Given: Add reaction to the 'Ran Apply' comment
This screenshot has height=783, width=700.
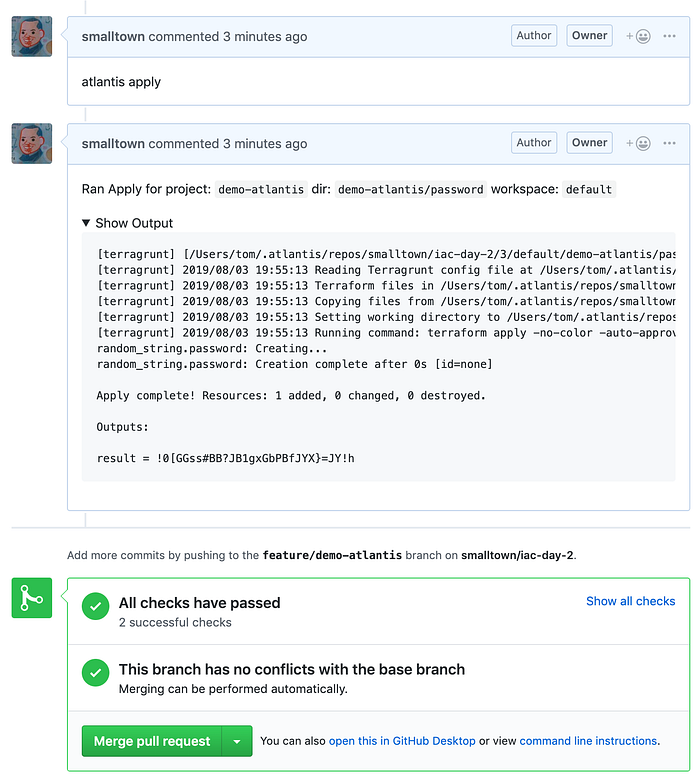Looking at the screenshot, I should [x=638, y=144].
